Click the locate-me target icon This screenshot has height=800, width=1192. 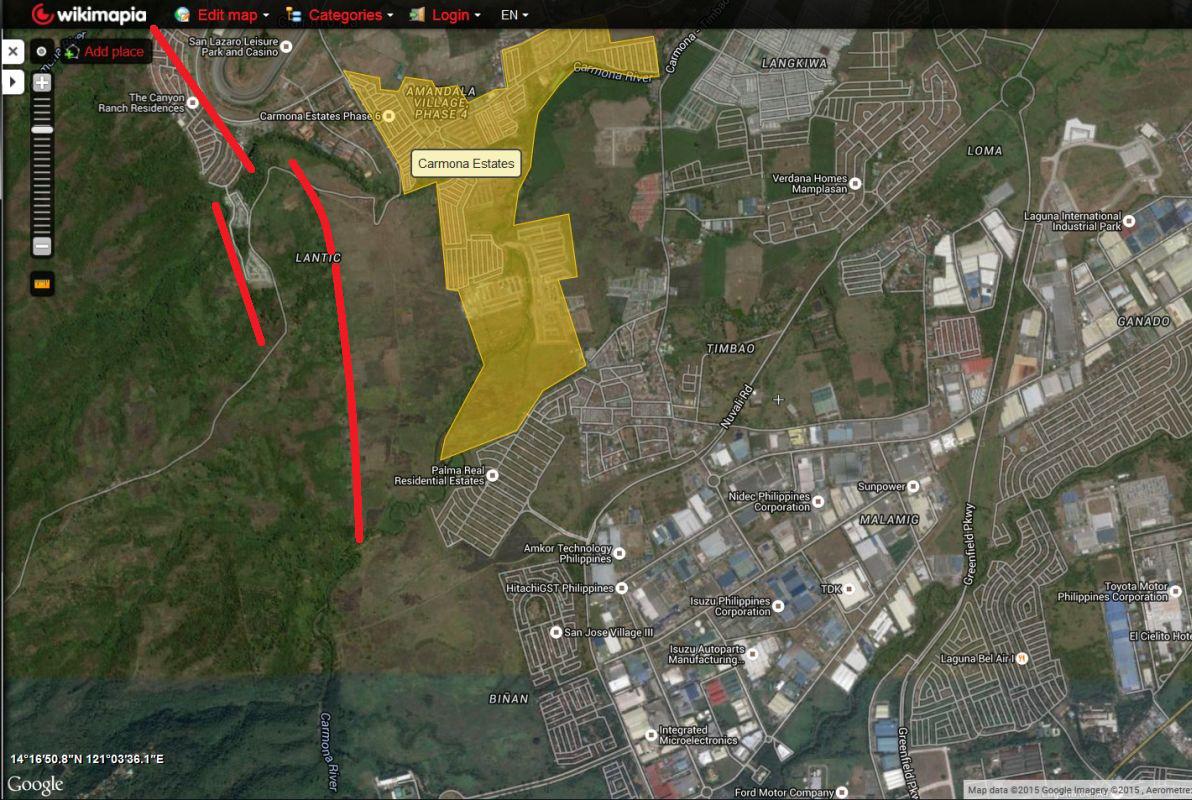click(42, 52)
